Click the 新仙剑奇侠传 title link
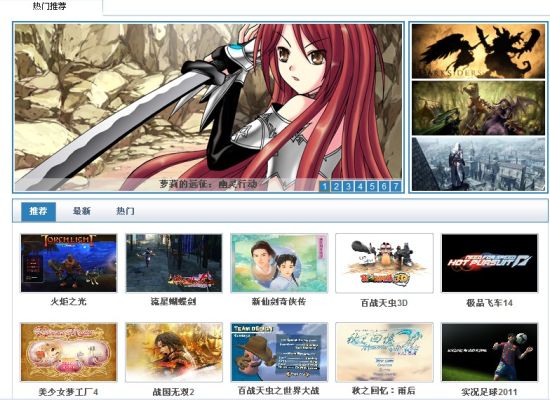This screenshot has width=550, height=400. [279, 301]
